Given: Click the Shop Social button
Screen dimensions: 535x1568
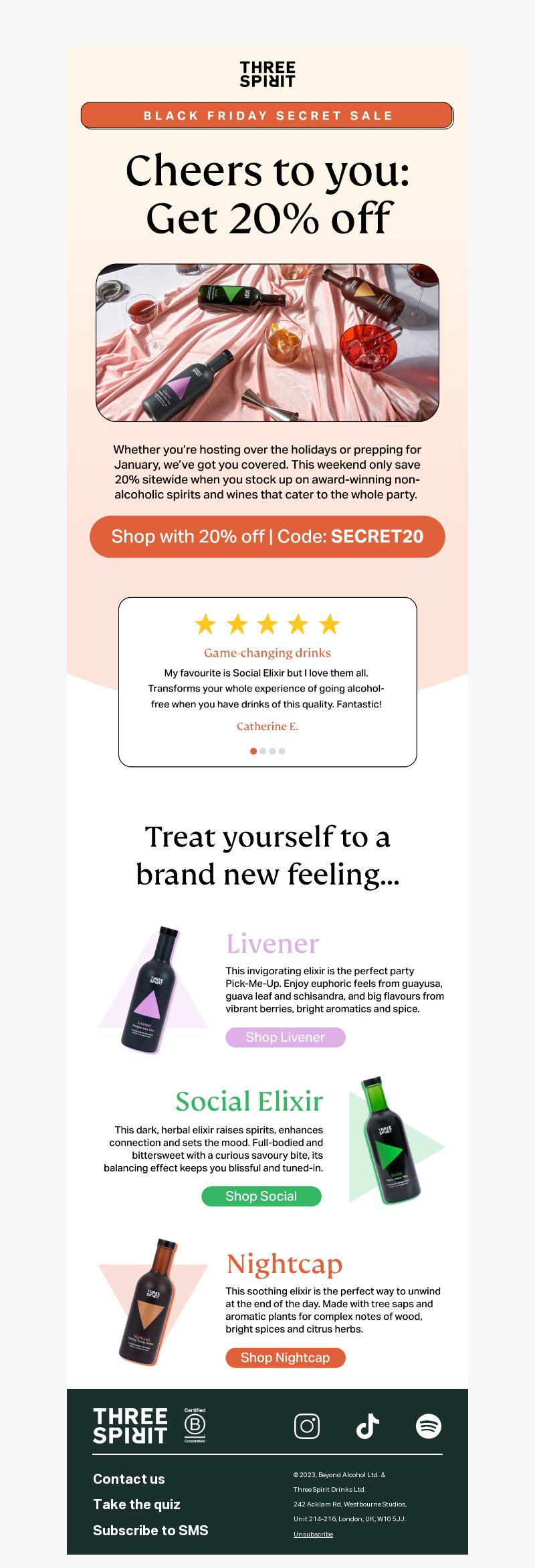Looking at the screenshot, I should (261, 1196).
